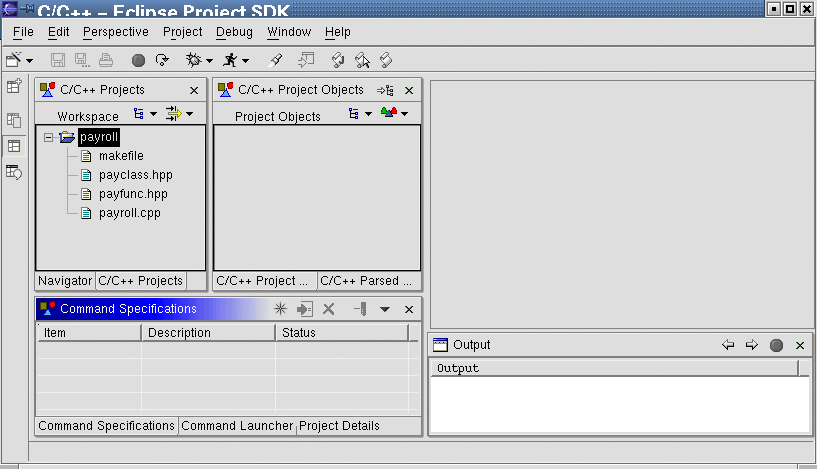Open the Edit menu
This screenshot has height=469, width=817.
[58, 32]
